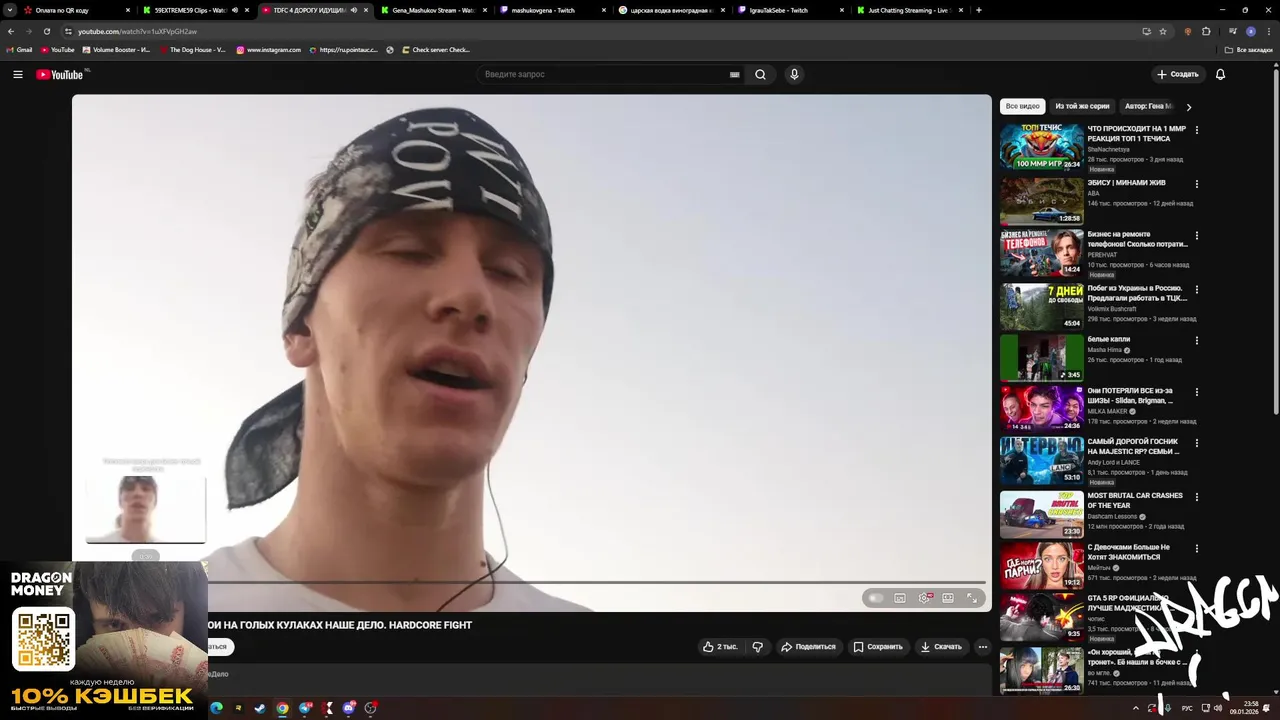1280x720 pixels.
Task: Open the 'Бизнес на ремонте телефонов' thumbnail
Action: (x=1041, y=252)
